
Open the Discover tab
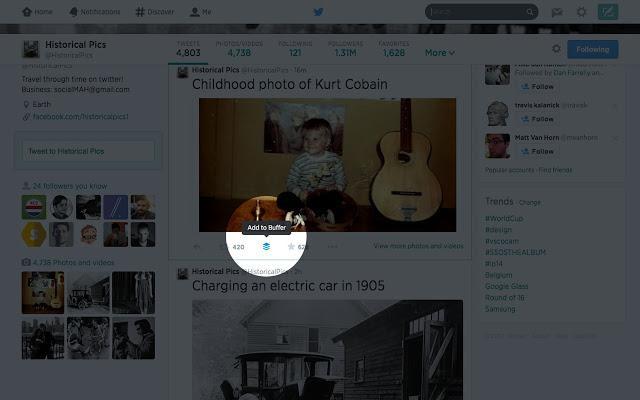[x=155, y=12]
